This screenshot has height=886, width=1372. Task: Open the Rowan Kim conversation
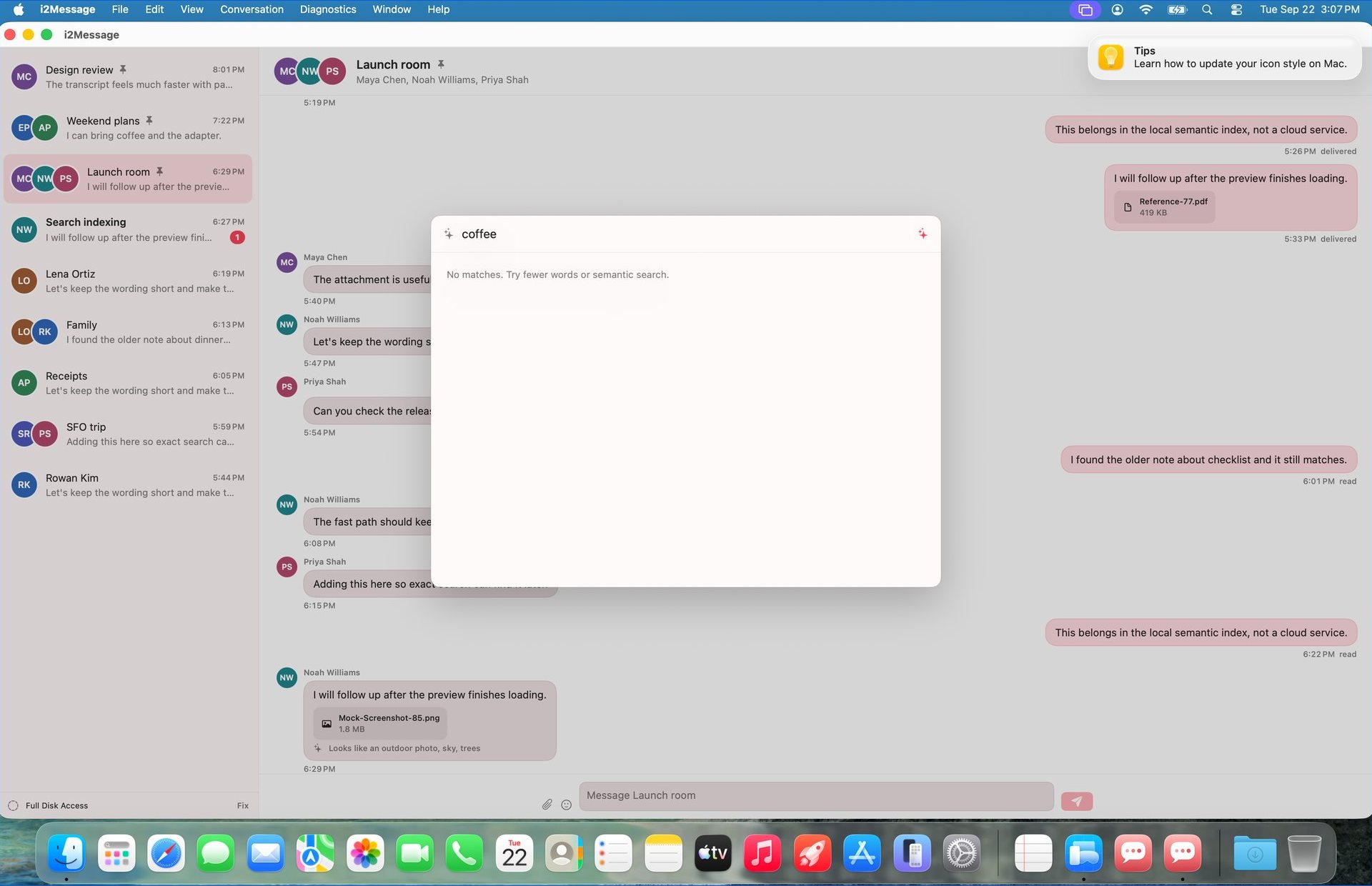pyautogui.click(x=129, y=485)
